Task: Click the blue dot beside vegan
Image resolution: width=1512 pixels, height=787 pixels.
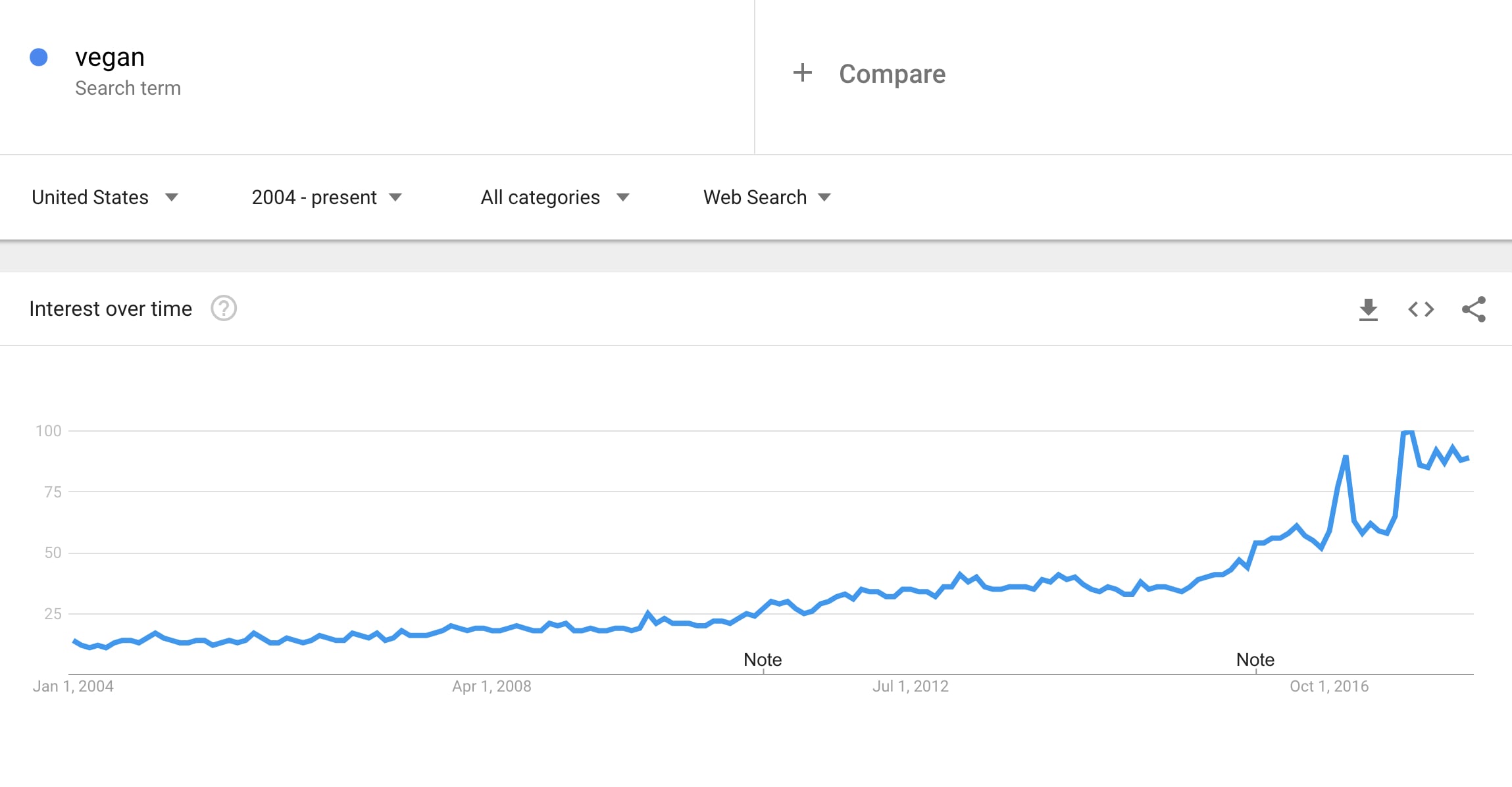Action: click(x=39, y=57)
